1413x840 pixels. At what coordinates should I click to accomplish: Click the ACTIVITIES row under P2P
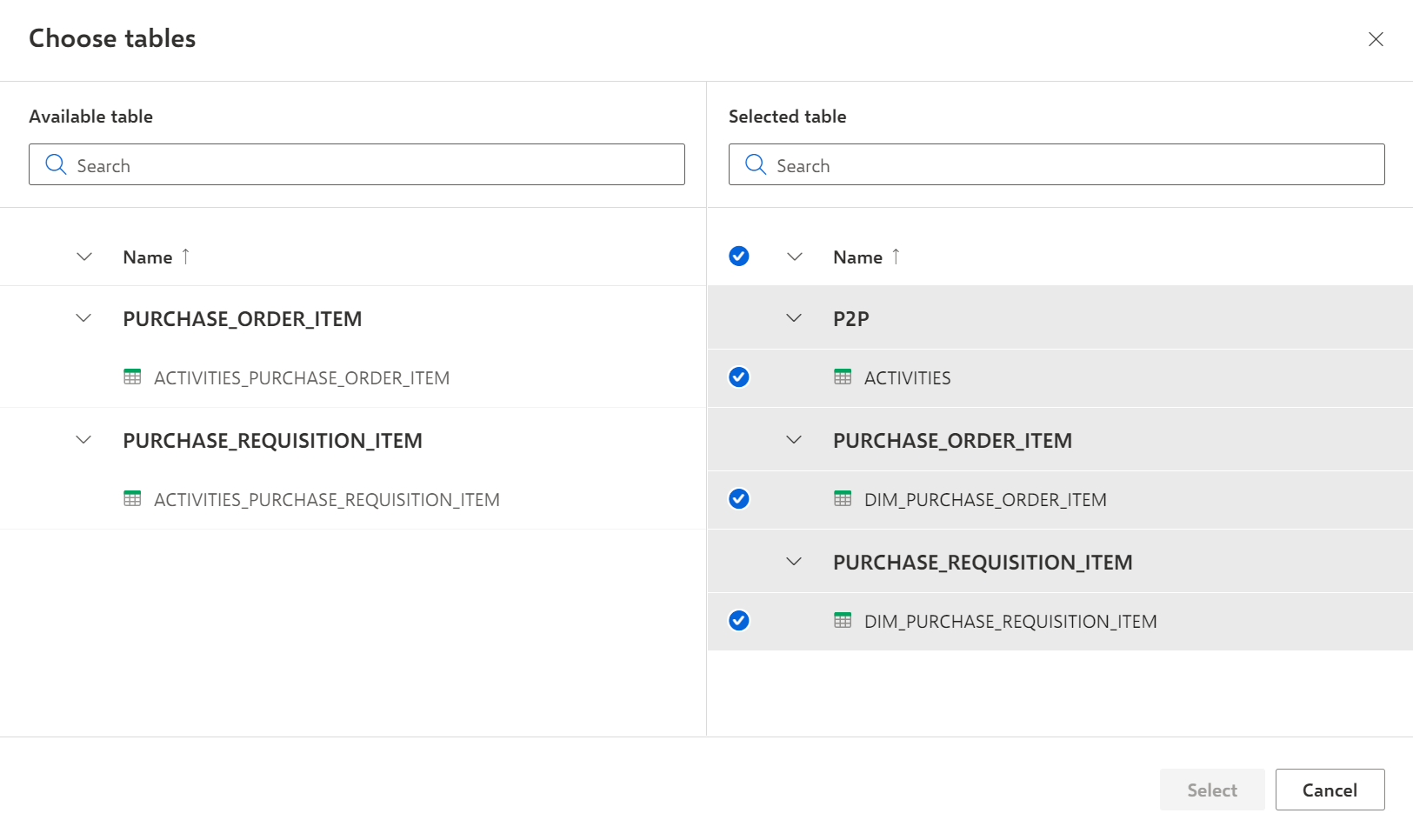point(1060,377)
